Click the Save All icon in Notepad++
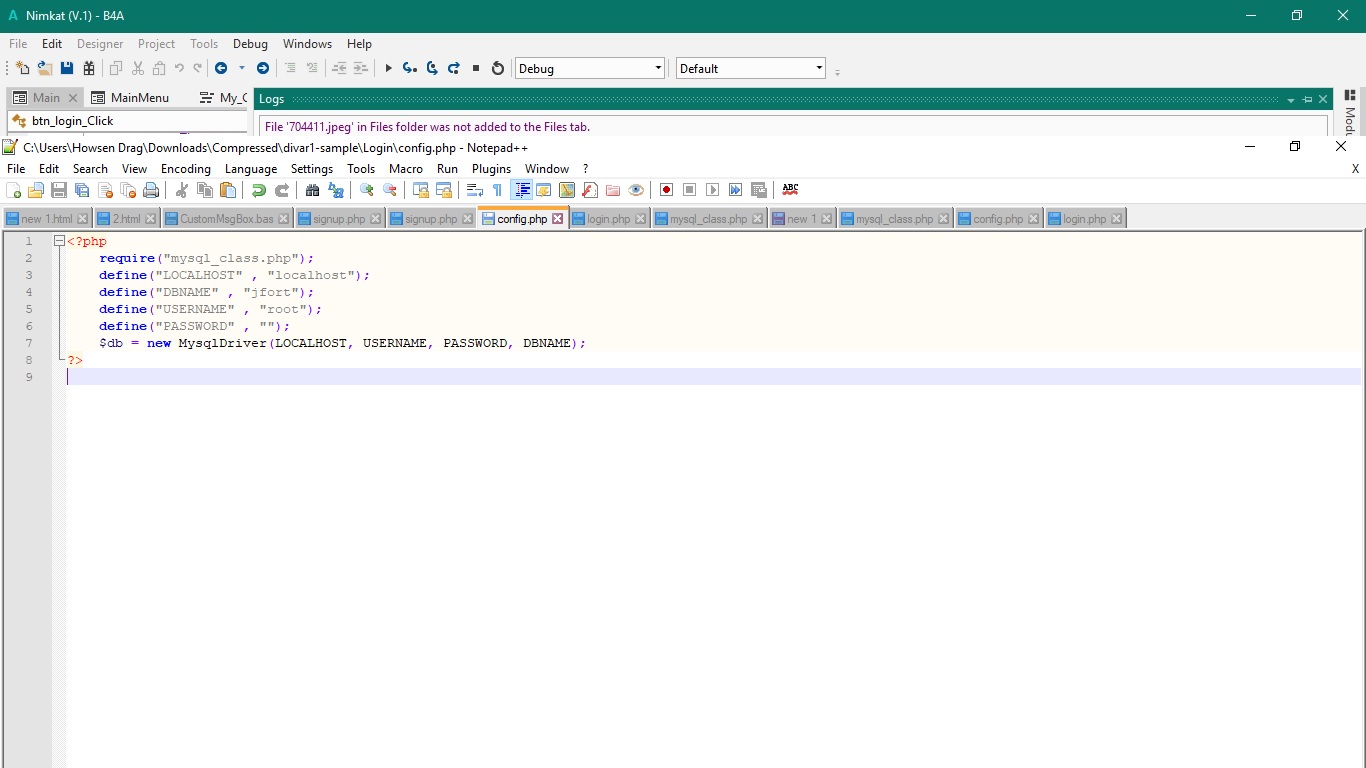The width and height of the screenshot is (1366, 768). pos(82,190)
